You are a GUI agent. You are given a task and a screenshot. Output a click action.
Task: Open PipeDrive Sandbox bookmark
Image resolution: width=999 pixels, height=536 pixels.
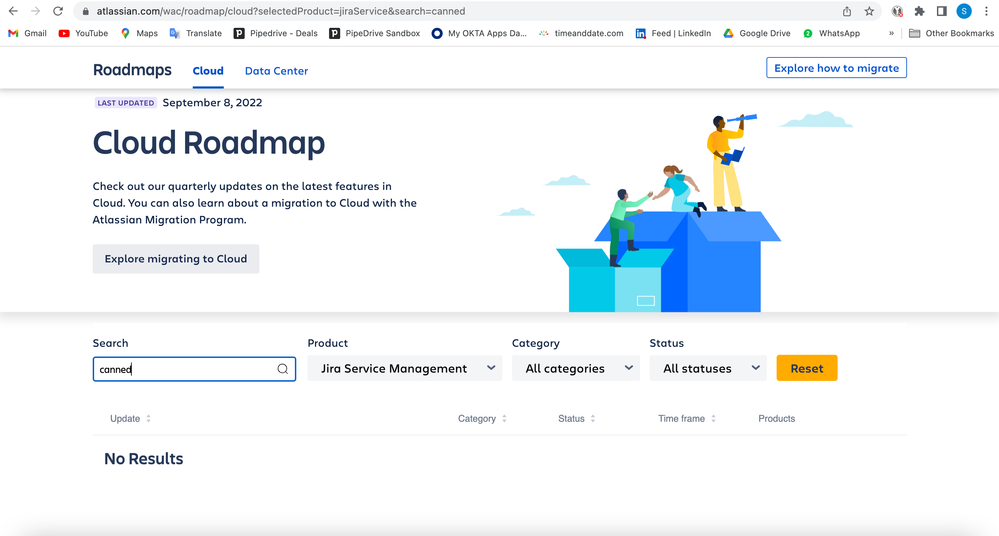375,33
